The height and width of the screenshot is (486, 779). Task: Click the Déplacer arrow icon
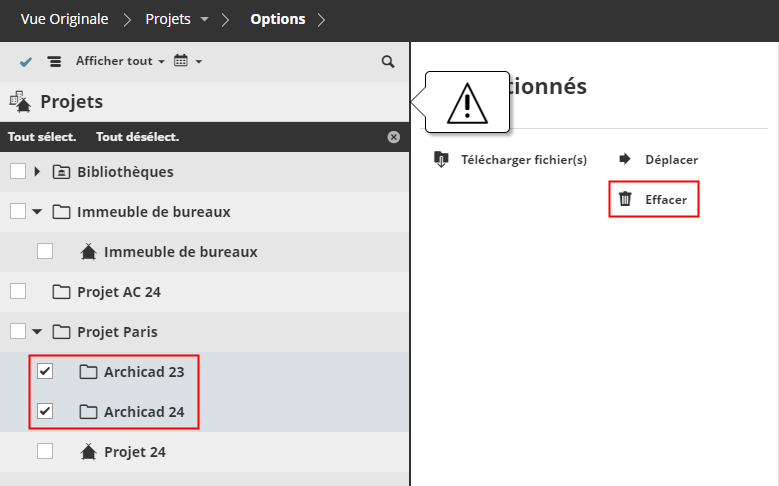tap(625, 159)
